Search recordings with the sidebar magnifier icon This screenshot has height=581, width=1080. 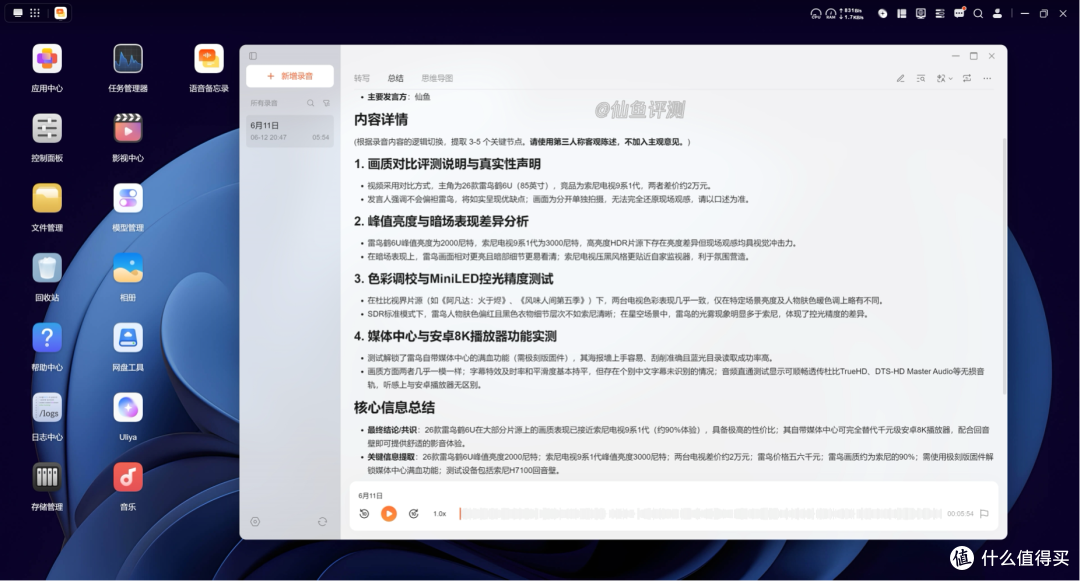click(311, 103)
